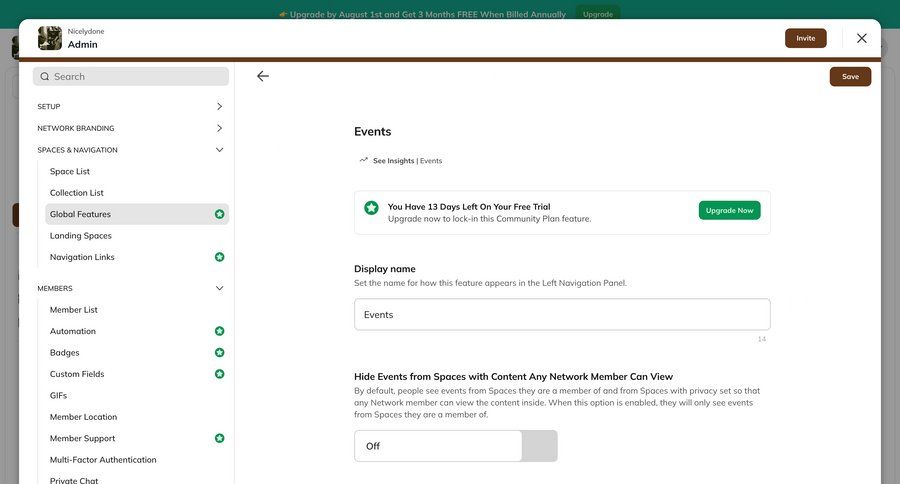
Task: Open the See Insights link
Action: (394, 161)
